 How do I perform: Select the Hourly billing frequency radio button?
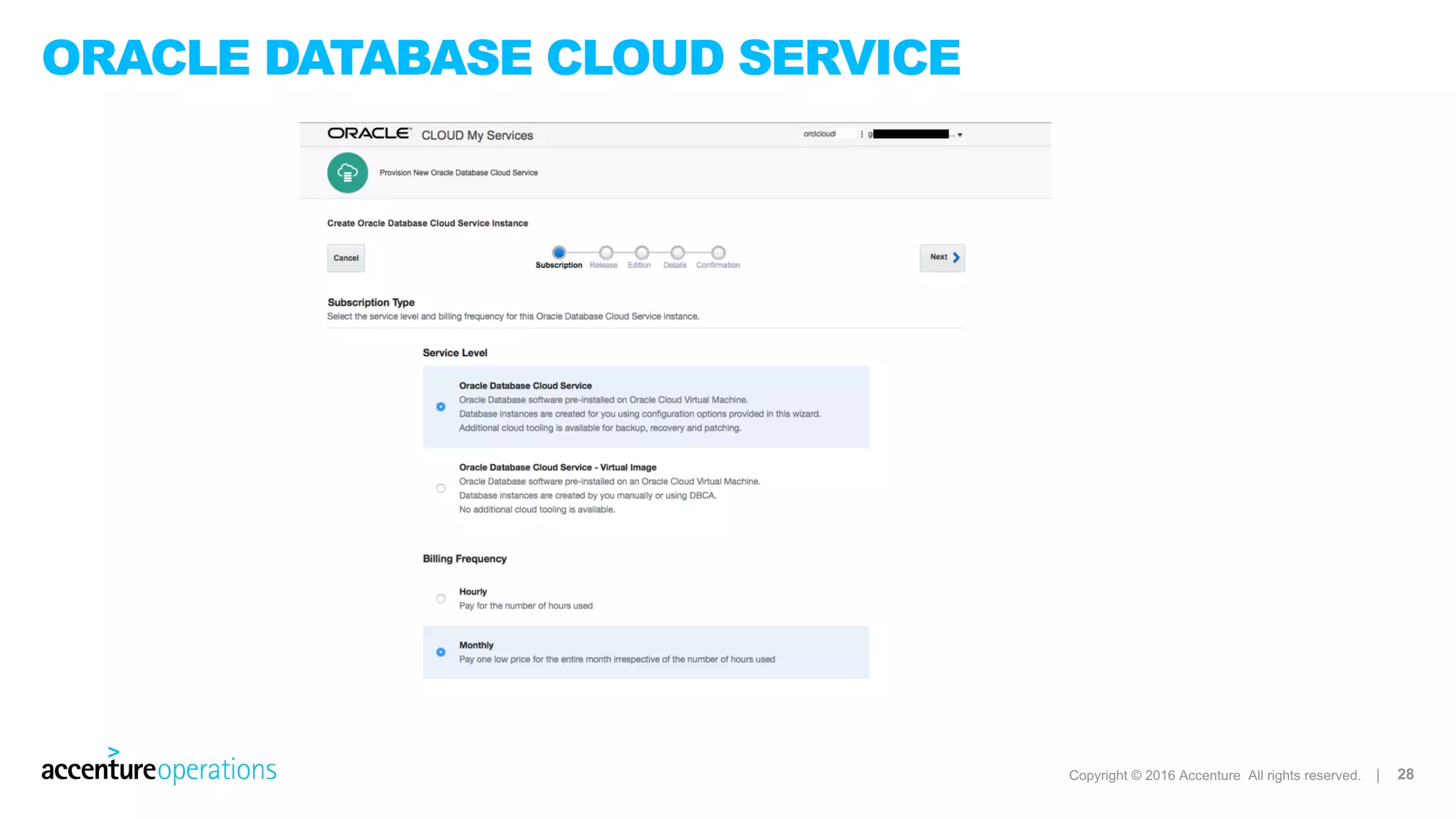click(441, 599)
